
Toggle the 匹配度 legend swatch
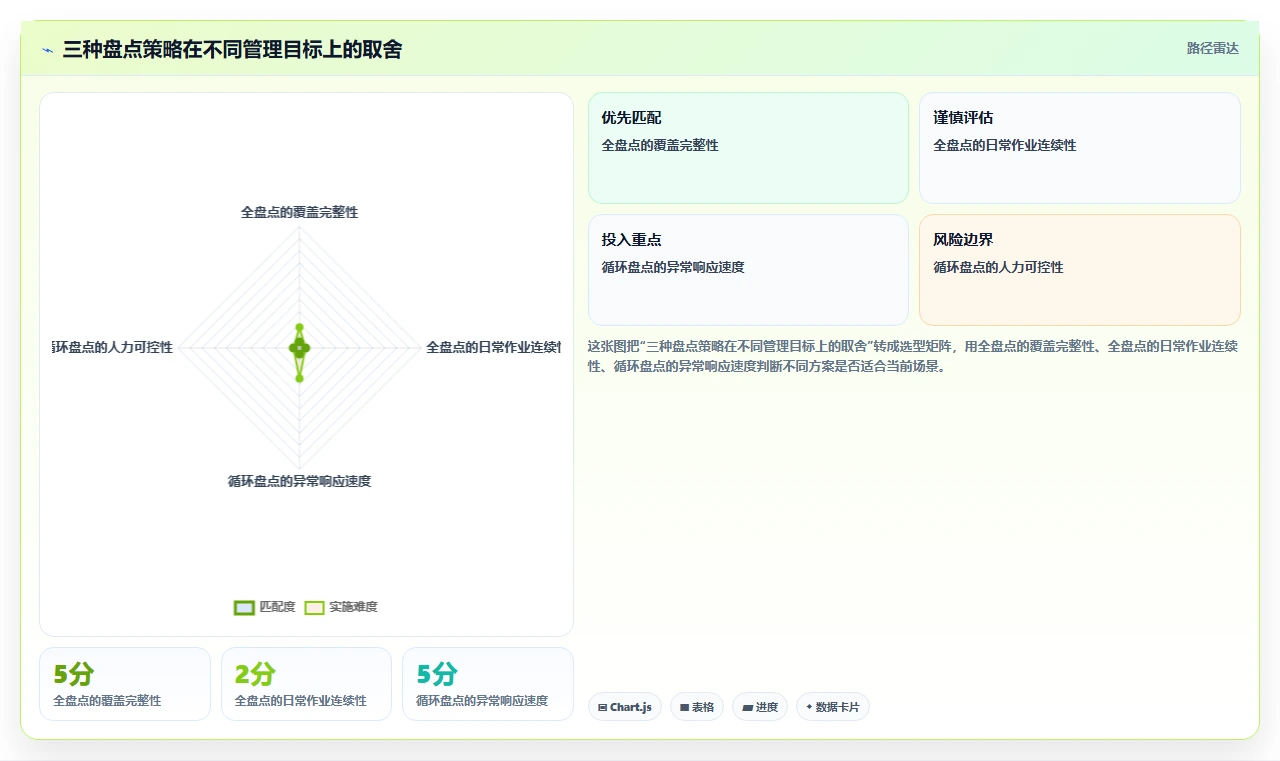[x=244, y=607]
